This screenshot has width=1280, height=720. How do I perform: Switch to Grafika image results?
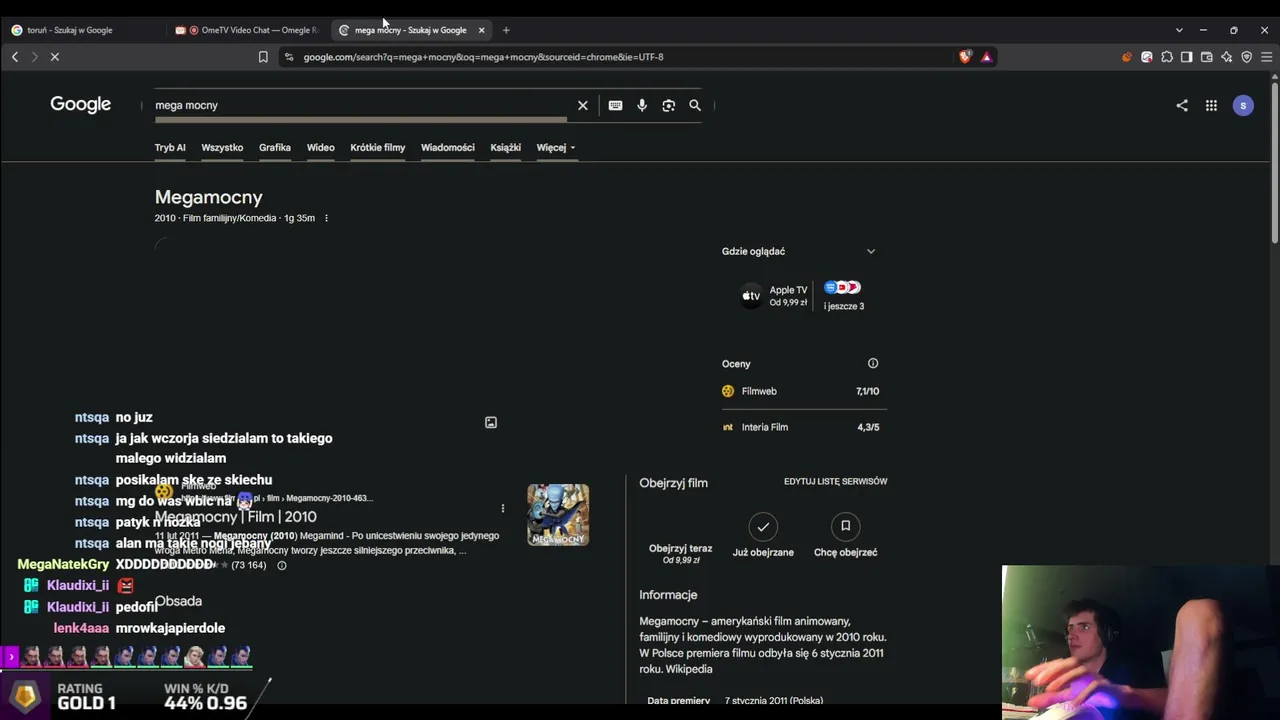pos(275,148)
